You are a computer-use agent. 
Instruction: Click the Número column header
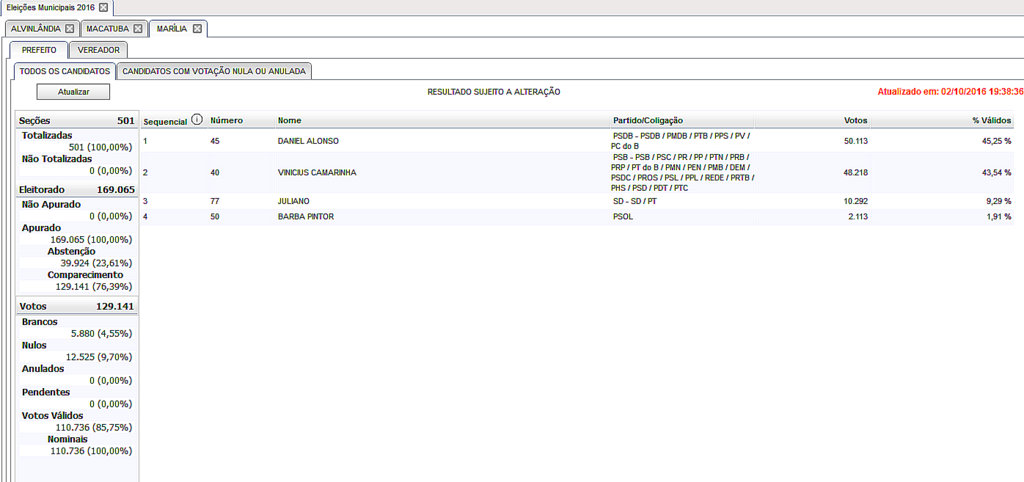click(x=226, y=120)
